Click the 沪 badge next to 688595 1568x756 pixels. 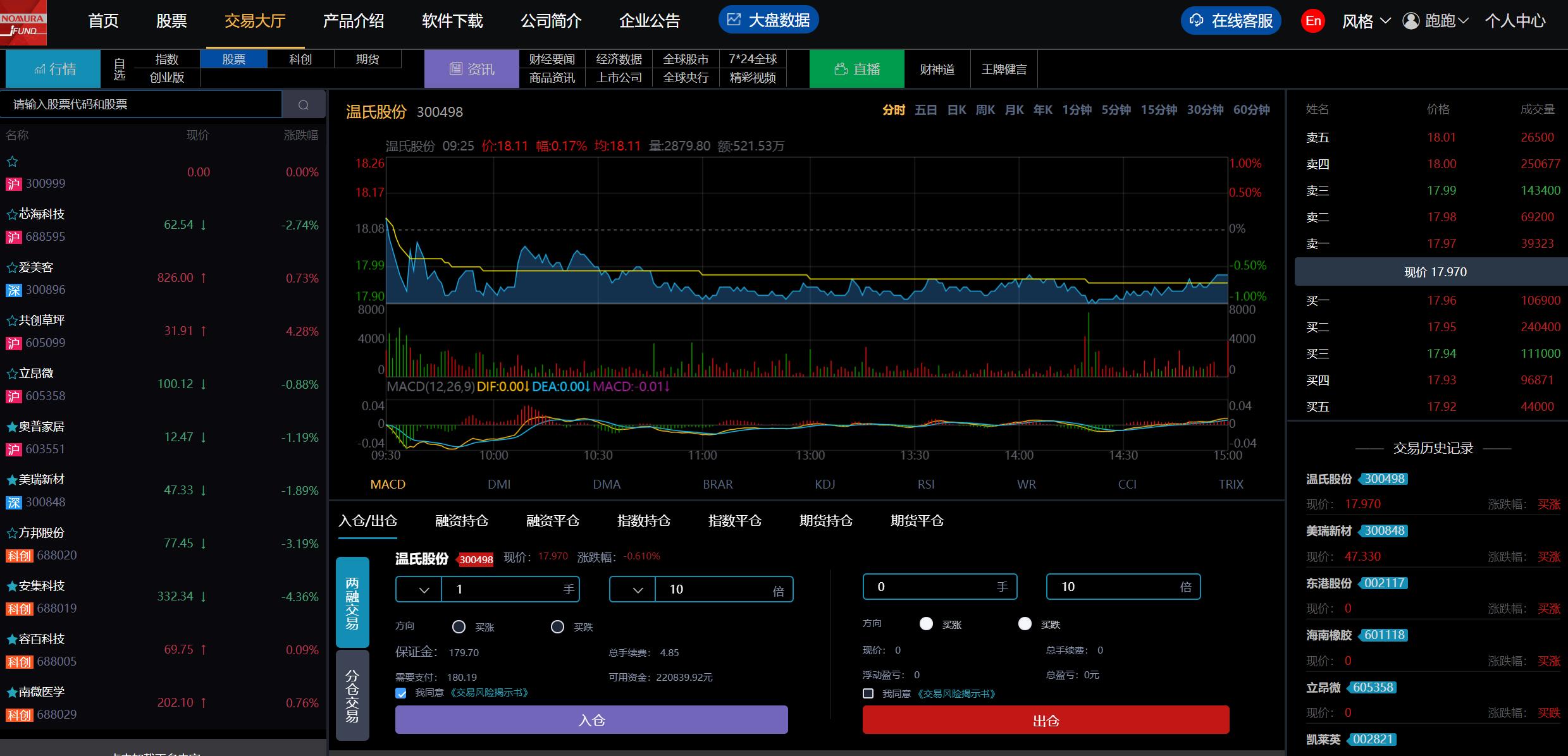click(x=13, y=237)
